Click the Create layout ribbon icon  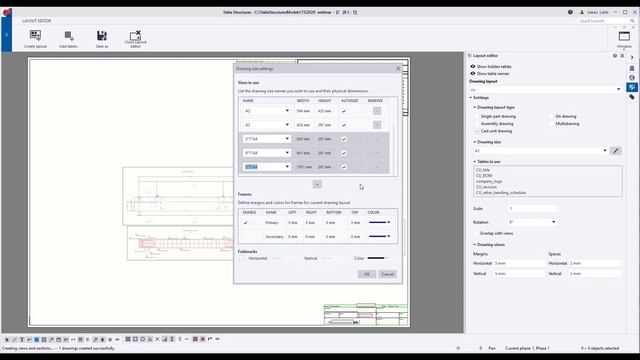click(x=35, y=36)
